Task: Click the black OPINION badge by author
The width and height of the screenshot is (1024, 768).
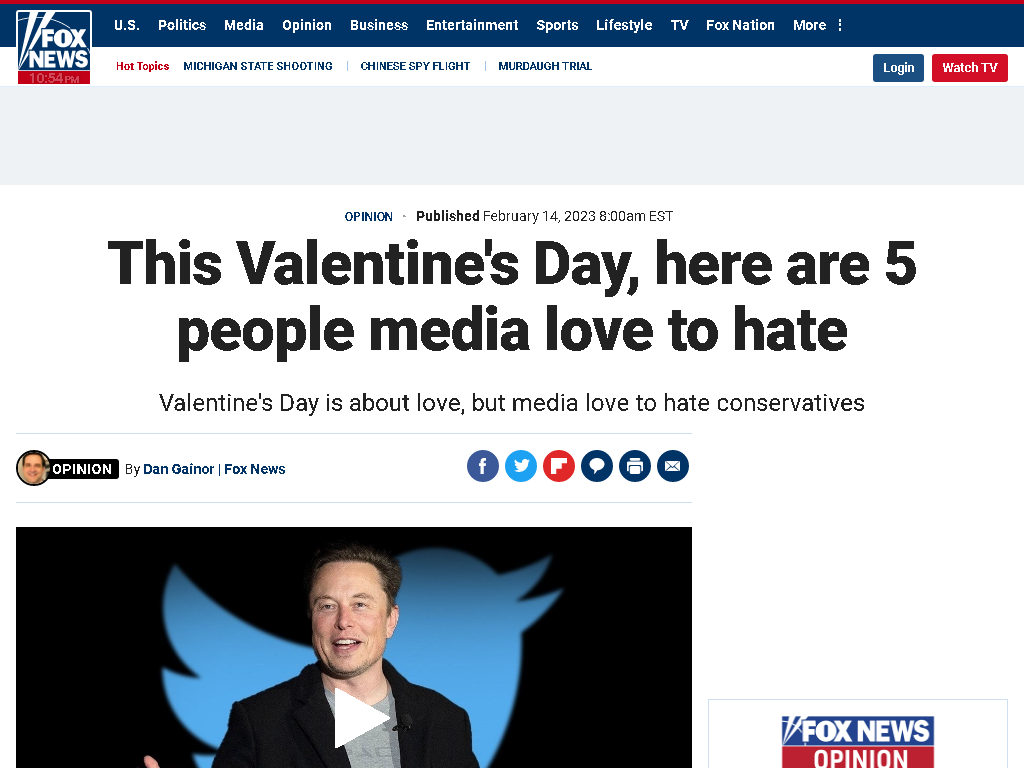Action: 83,469
